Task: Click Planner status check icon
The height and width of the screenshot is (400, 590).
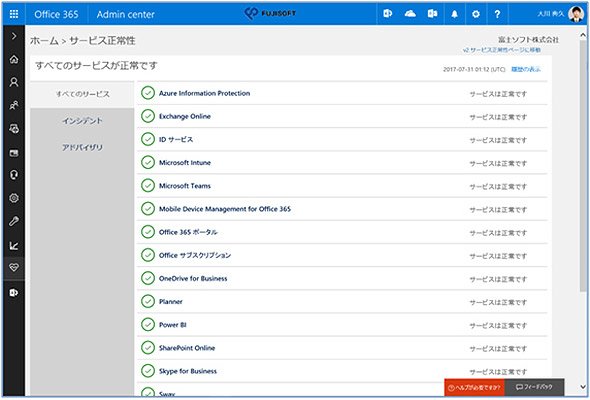Action: point(148,301)
